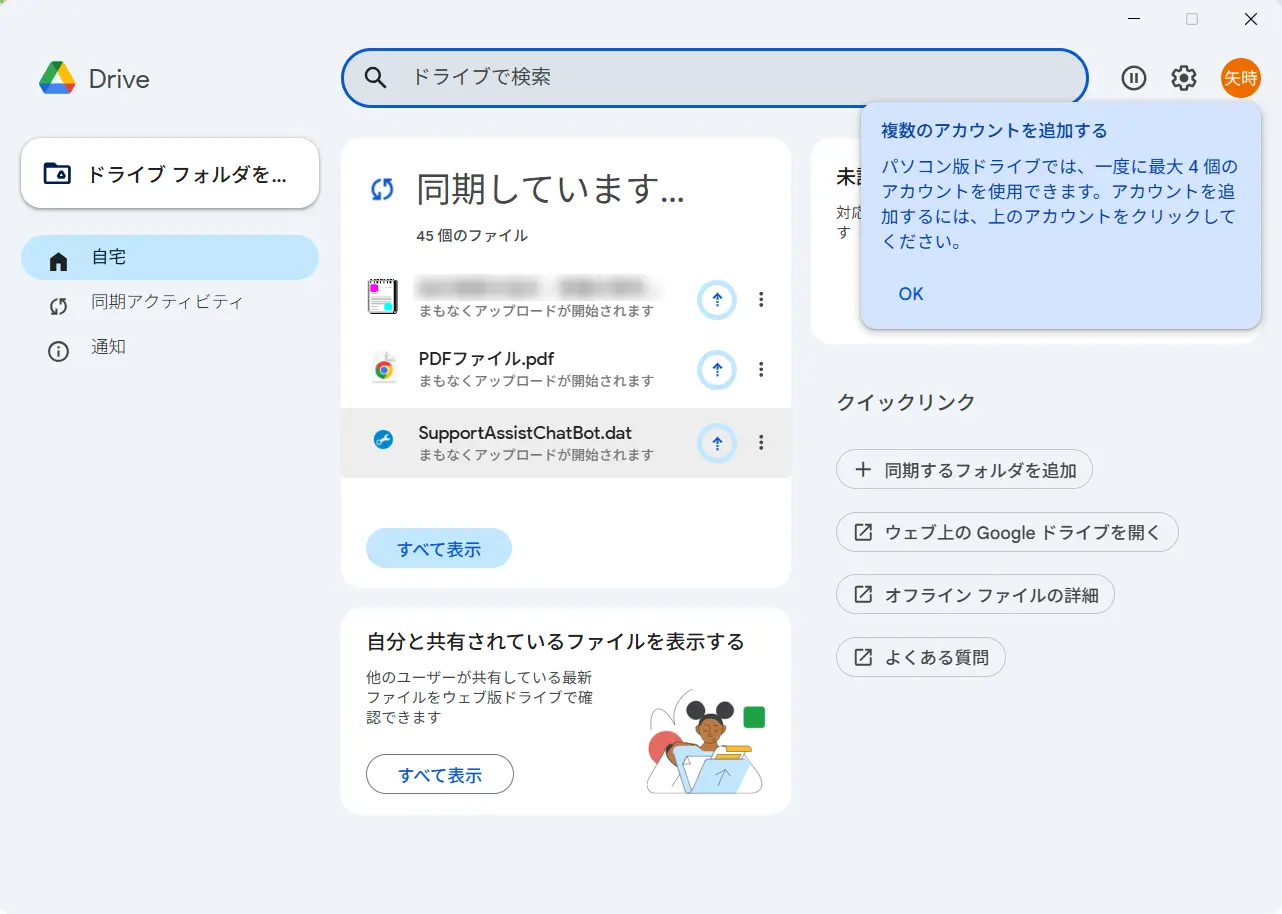This screenshot has width=1282, height=914.
Task: Open more options for SupportAssistChatBot.dat
Action: (761, 442)
